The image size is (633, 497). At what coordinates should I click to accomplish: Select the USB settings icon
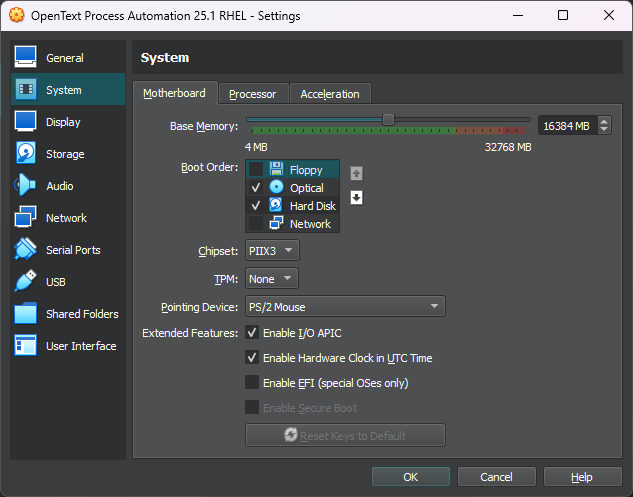click(x=26, y=282)
